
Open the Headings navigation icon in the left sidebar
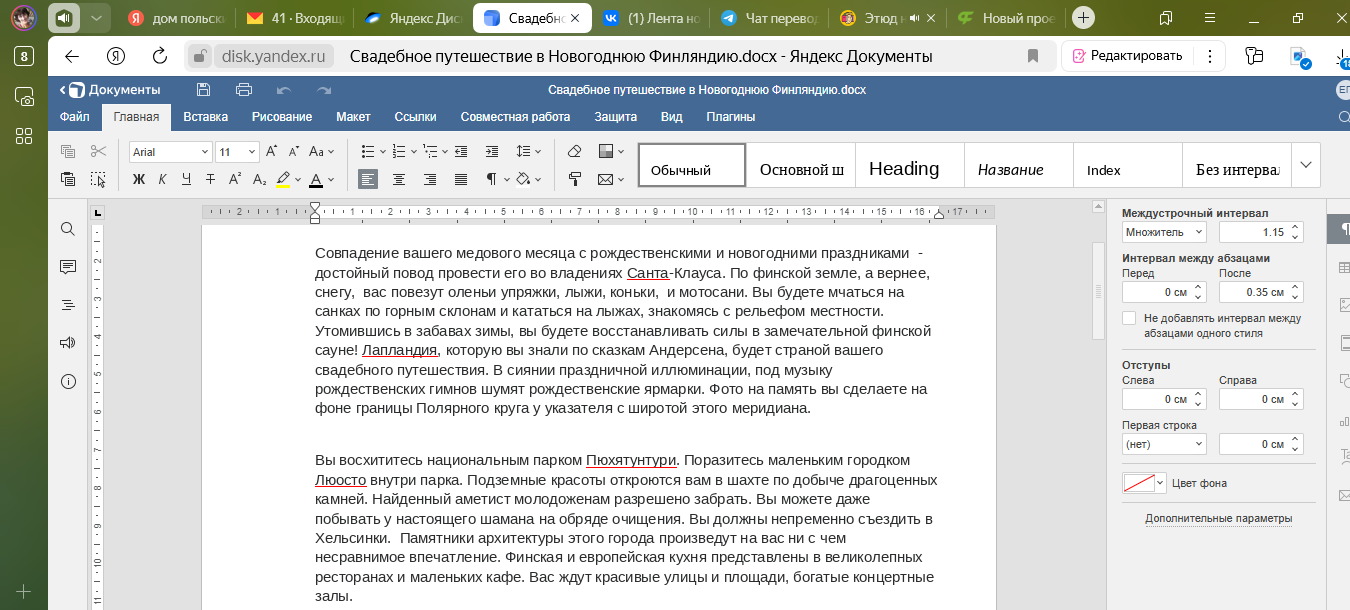coord(68,305)
